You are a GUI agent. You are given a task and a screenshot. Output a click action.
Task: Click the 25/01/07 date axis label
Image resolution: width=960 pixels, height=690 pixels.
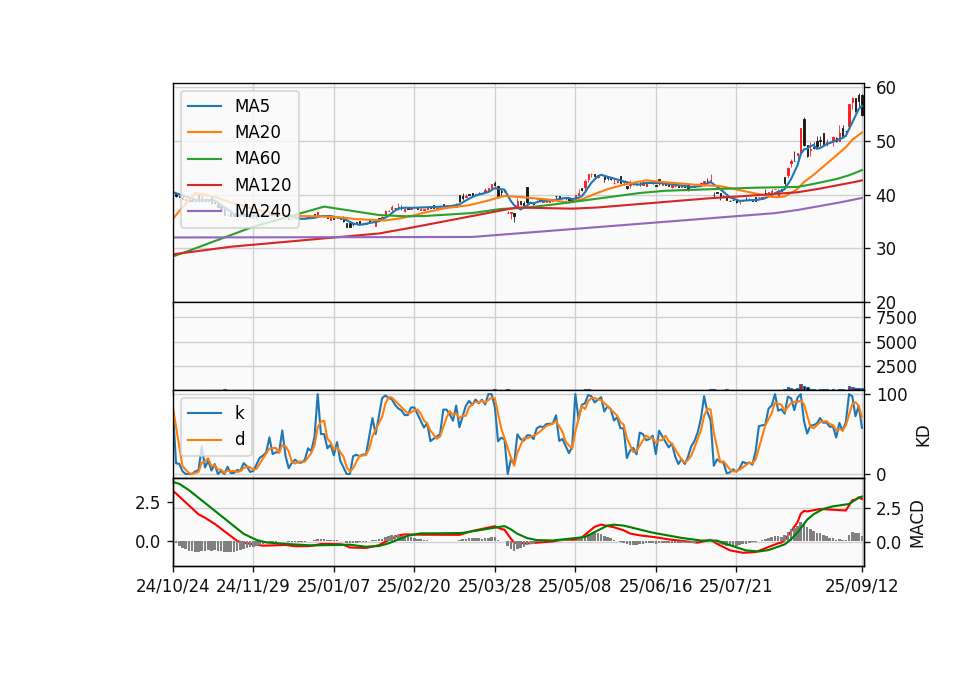pyautogui.click(x=334, y=586)
